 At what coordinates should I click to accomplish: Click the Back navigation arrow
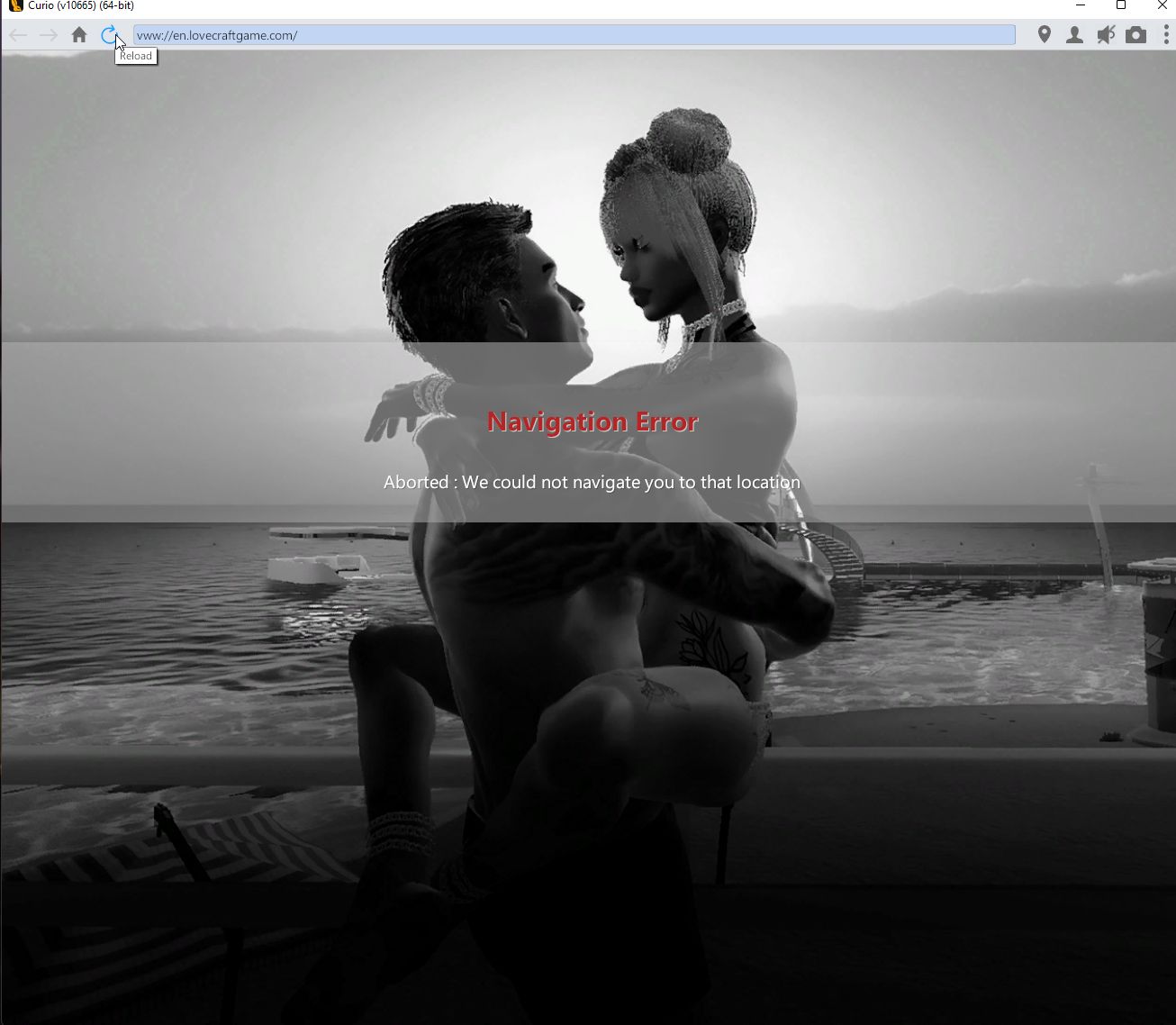click(18, 35)
